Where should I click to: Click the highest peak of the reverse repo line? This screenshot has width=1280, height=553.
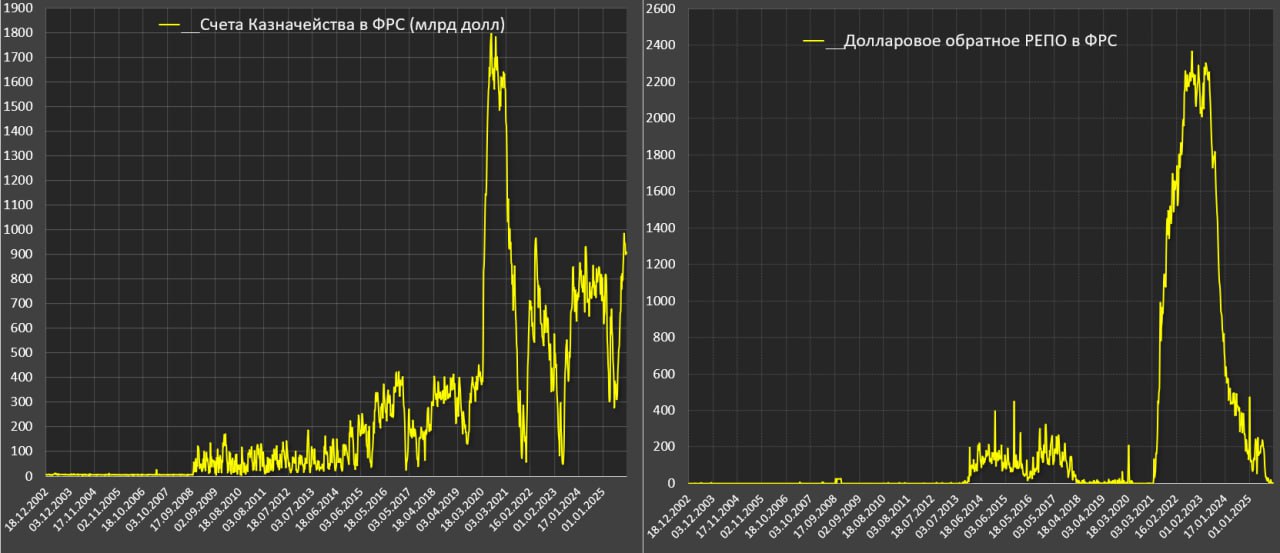(x=1191, y=52)
